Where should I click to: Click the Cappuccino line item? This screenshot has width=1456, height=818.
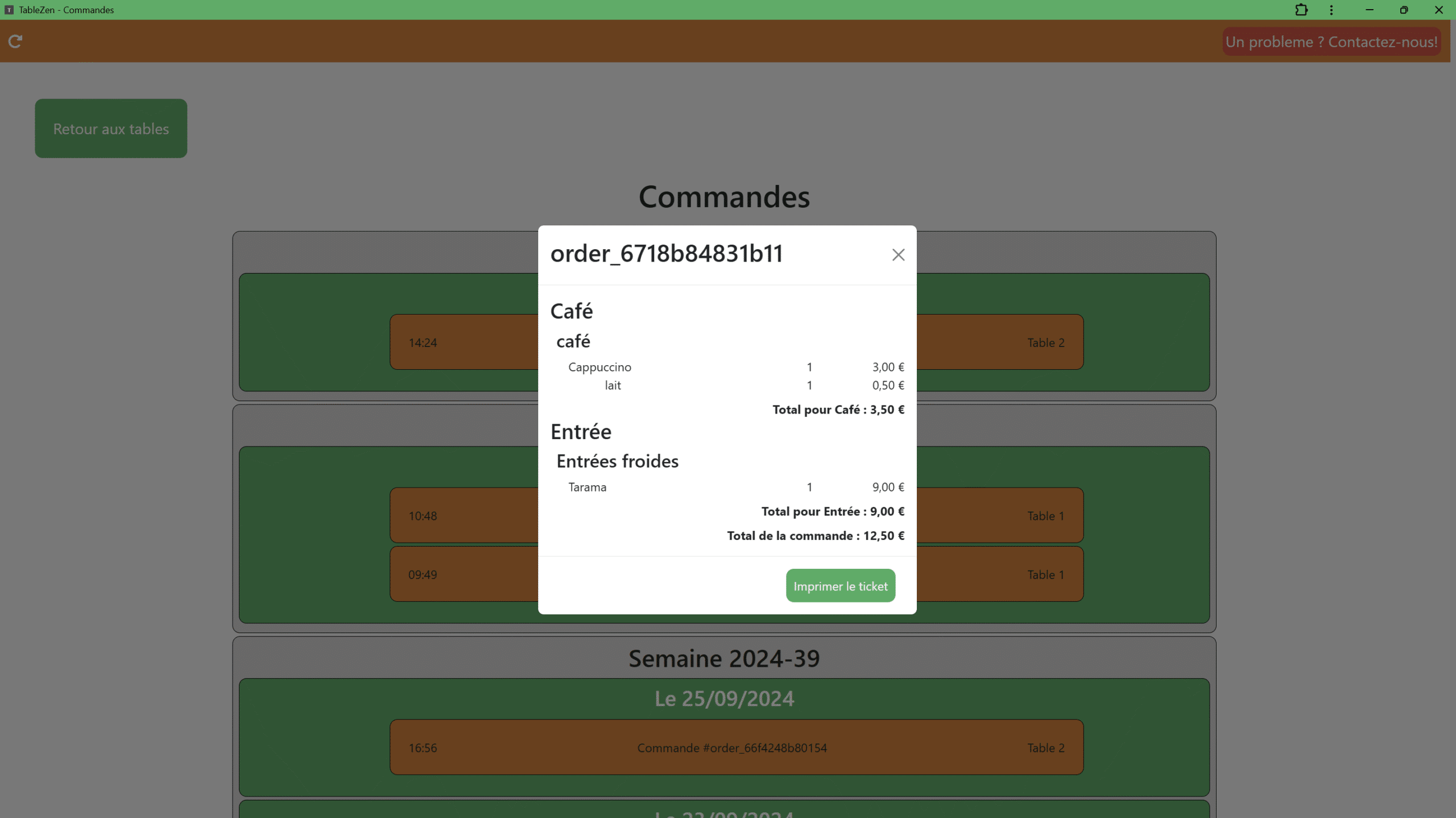pos(599,367)
